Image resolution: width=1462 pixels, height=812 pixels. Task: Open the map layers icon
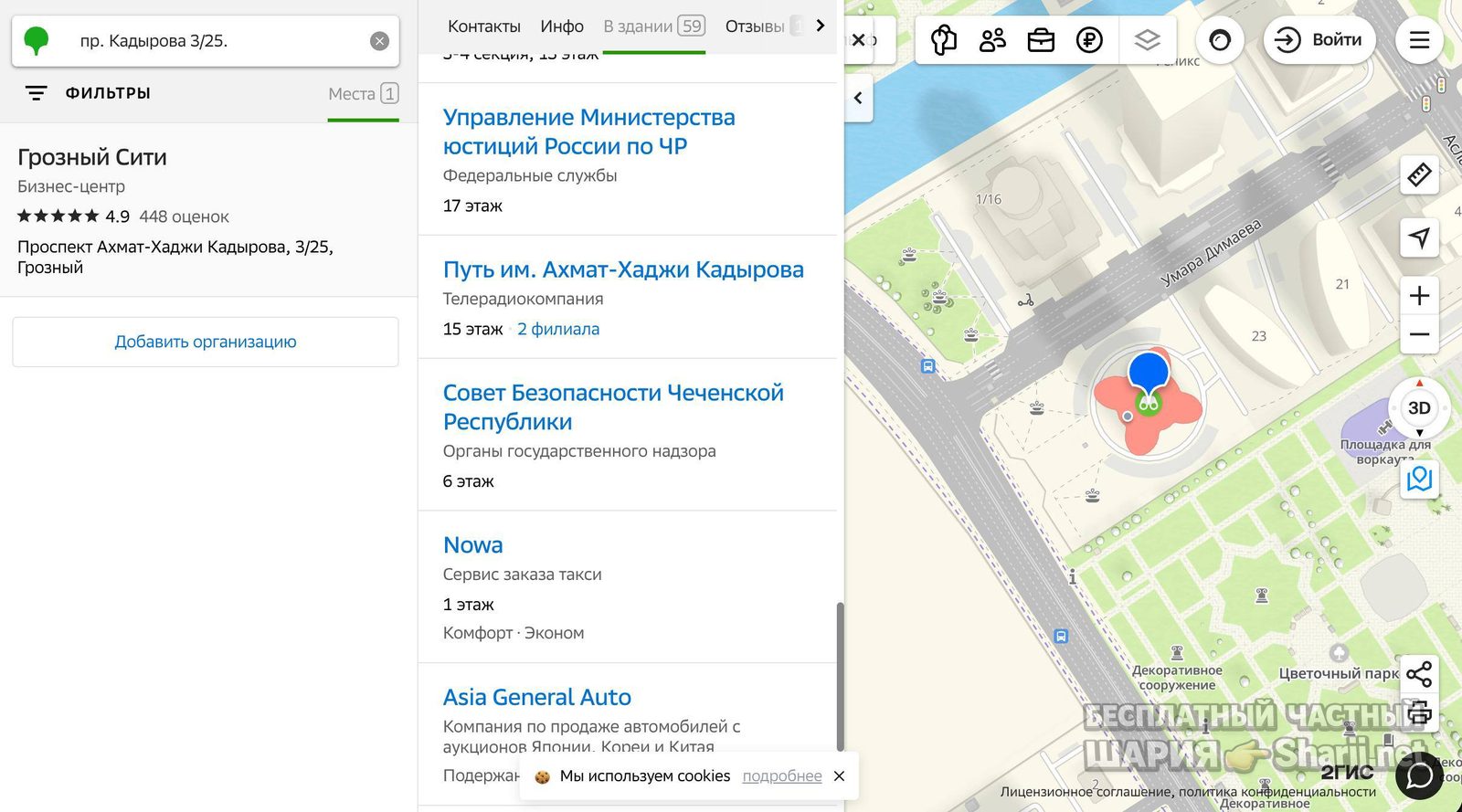click(x=1147, y=40)
